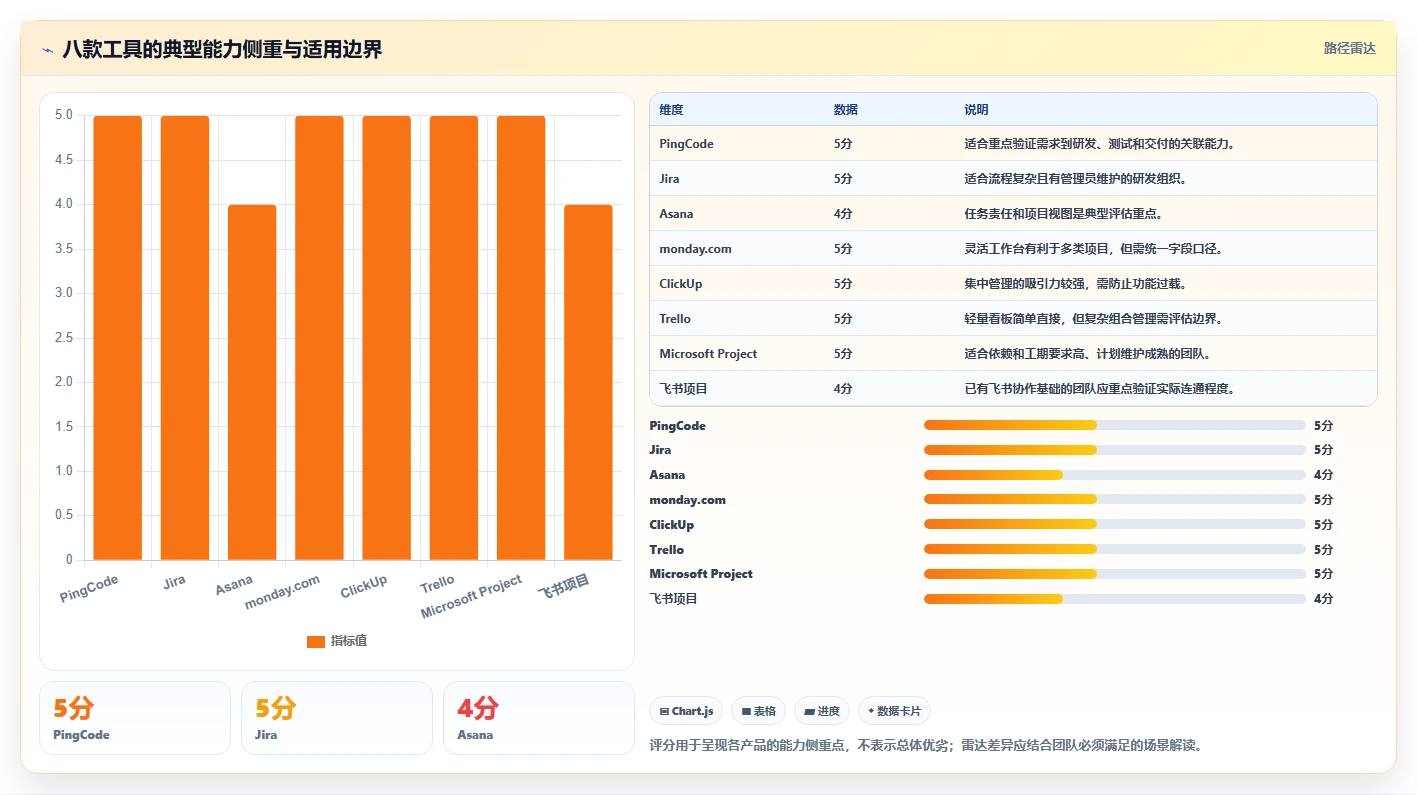The width and height of the screenshot is (1417, 795).
Task: Click the heading 八款工具的典型能力侧重与适用边界
Action: tap(222, 49)
